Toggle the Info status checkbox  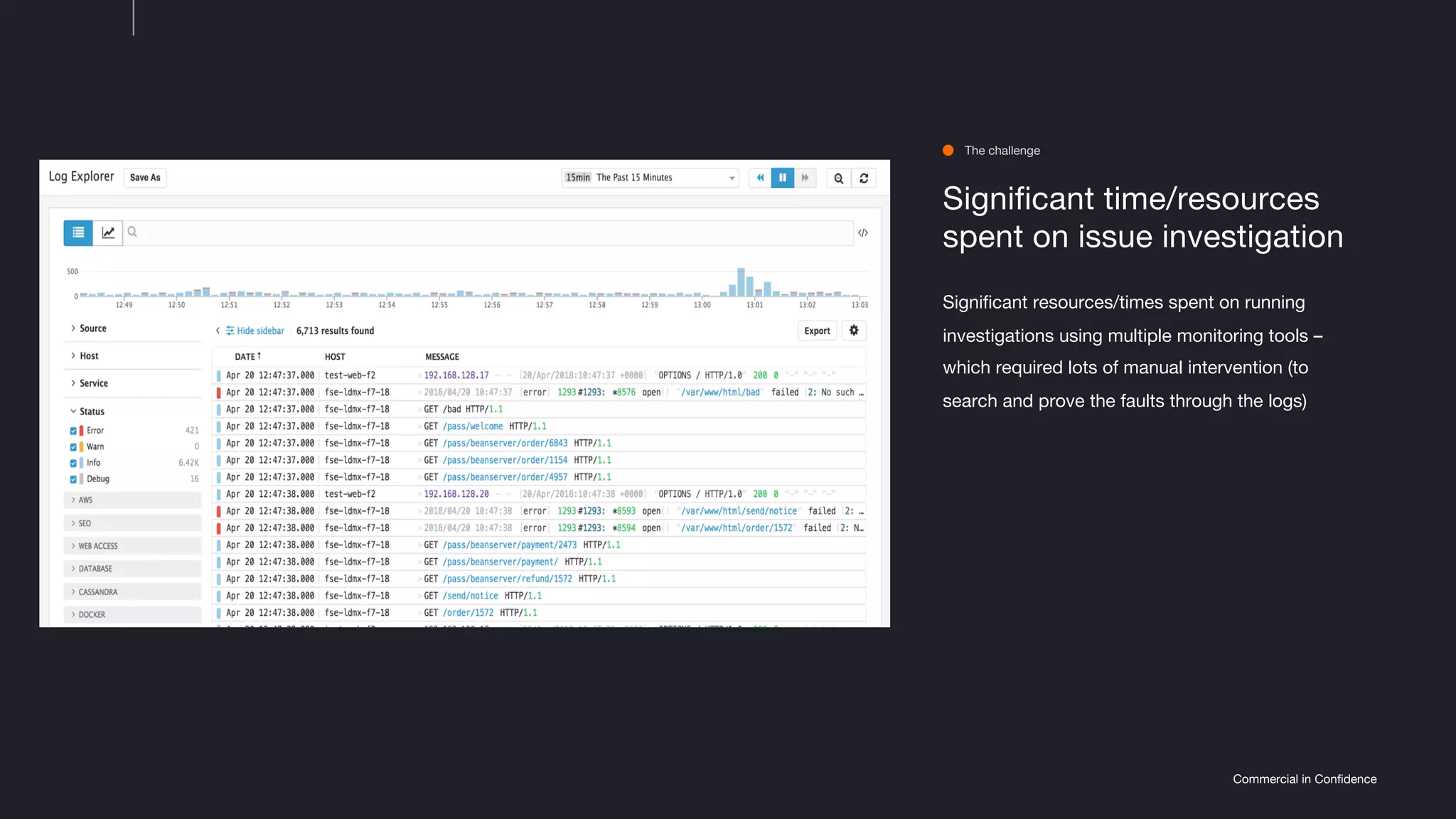tap(73, 463)
